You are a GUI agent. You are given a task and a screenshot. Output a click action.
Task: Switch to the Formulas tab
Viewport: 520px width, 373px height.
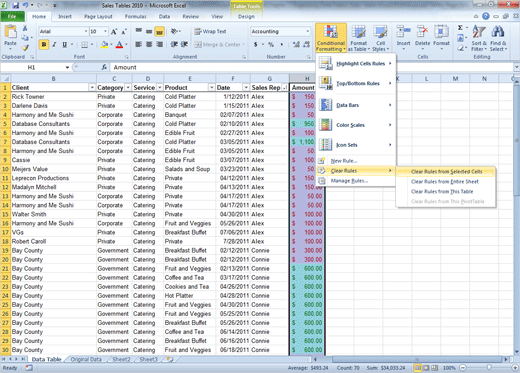point(136,16)
